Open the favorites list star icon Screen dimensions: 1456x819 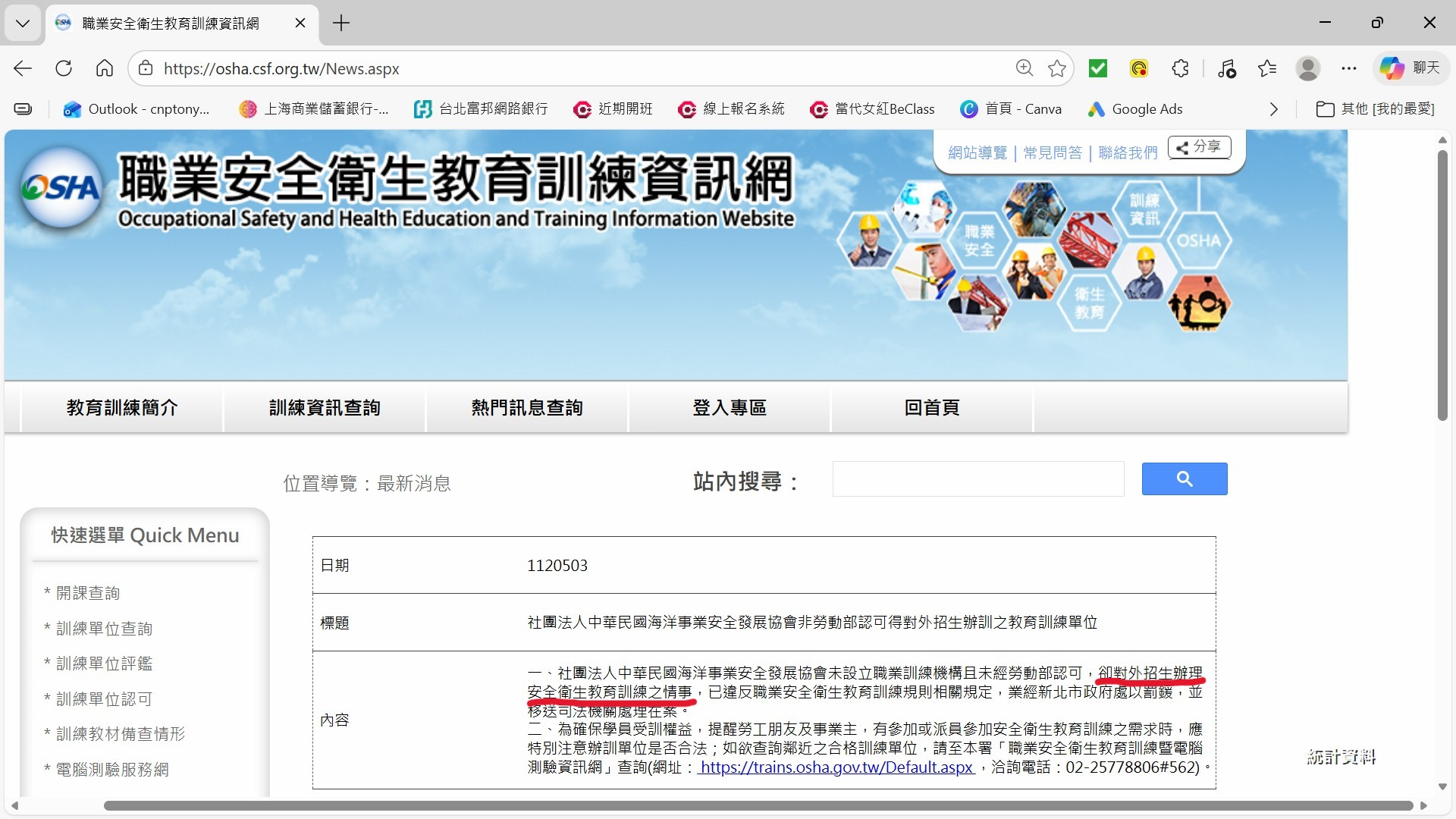(1266, 68)
